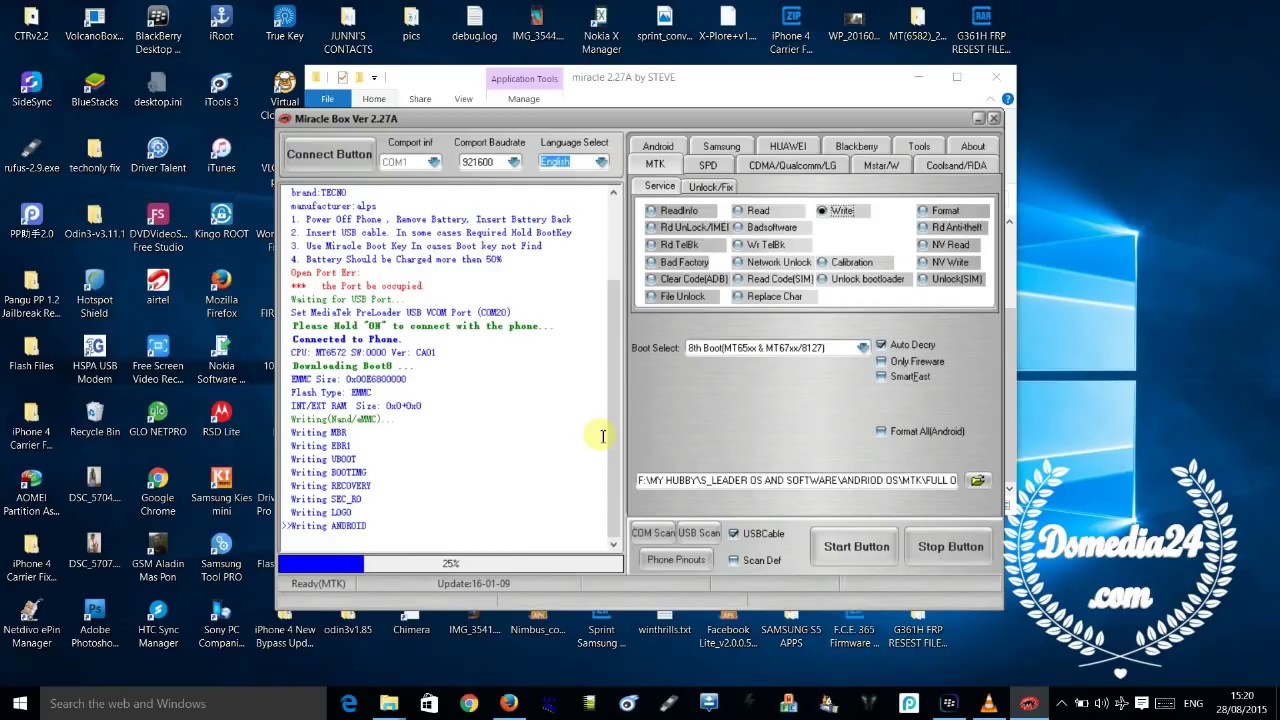Toggle the Scan Def checkbox
This screenshot has height=720, width=1280.
pyautogui.click(x=734, y=560)
